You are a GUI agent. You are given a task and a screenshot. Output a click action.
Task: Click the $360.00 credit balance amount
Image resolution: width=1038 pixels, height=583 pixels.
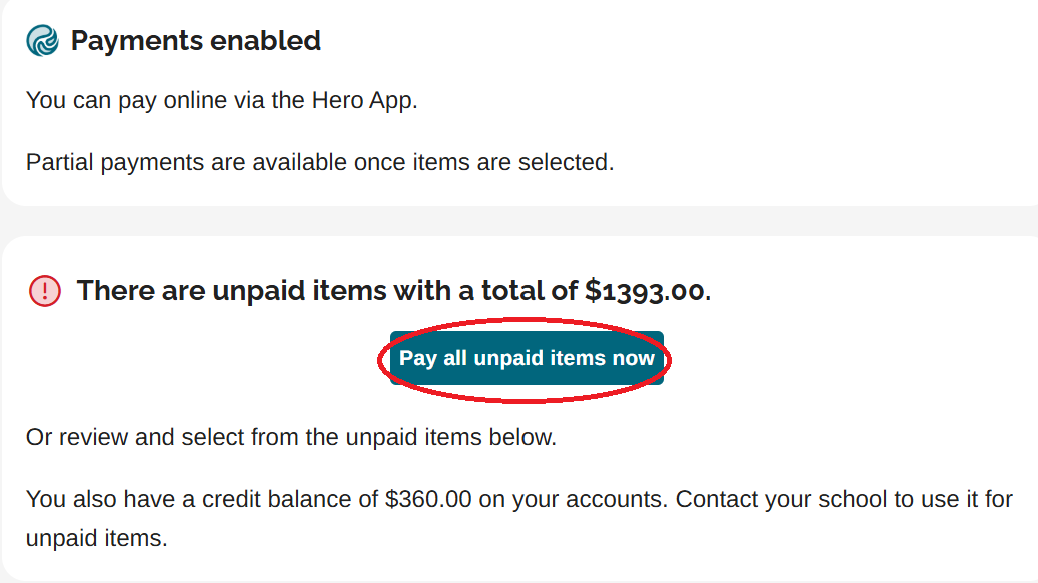(x=427, y=499)
